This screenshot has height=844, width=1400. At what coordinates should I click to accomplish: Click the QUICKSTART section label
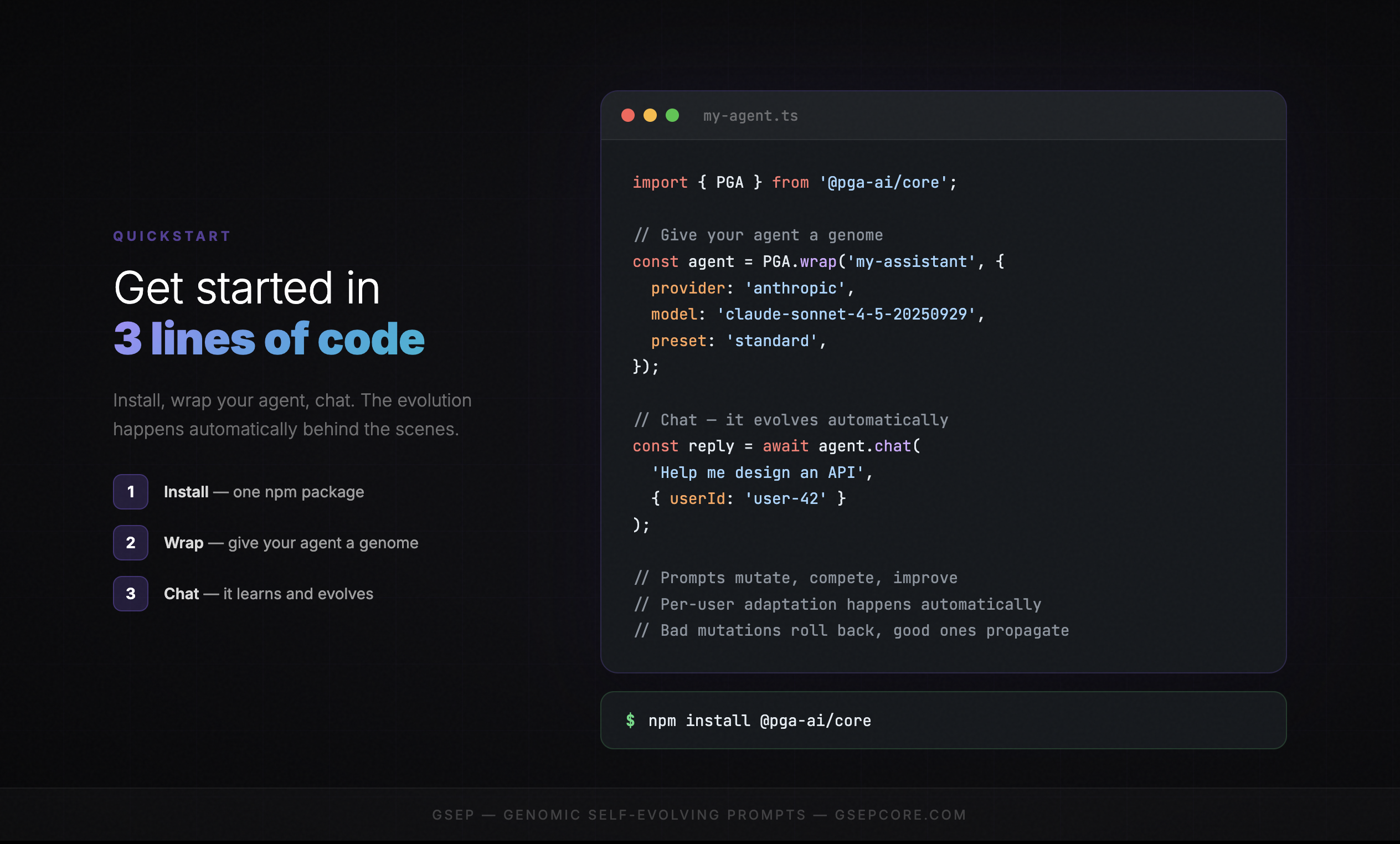point(172,236)
